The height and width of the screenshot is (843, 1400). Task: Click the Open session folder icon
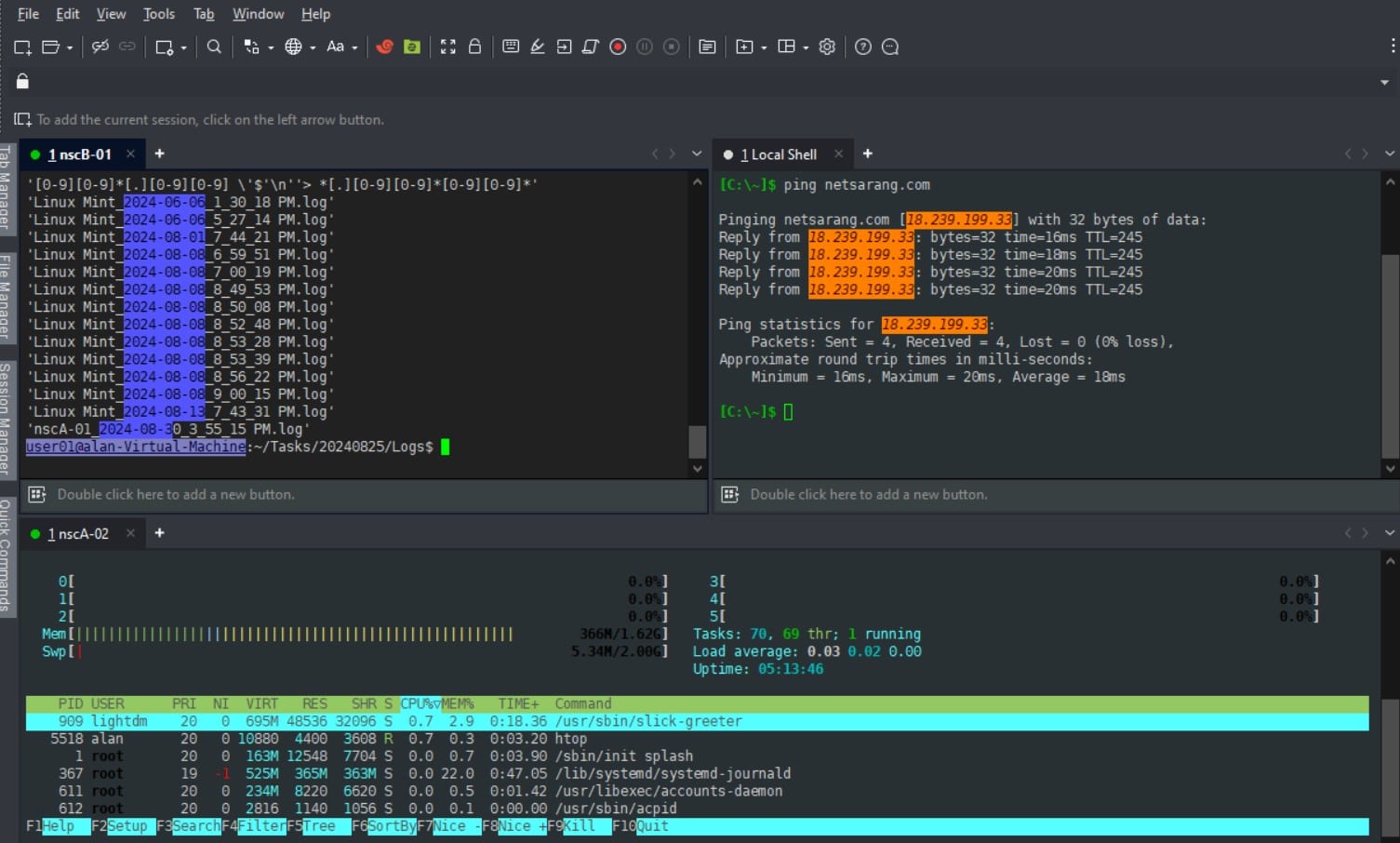point(51,47)
